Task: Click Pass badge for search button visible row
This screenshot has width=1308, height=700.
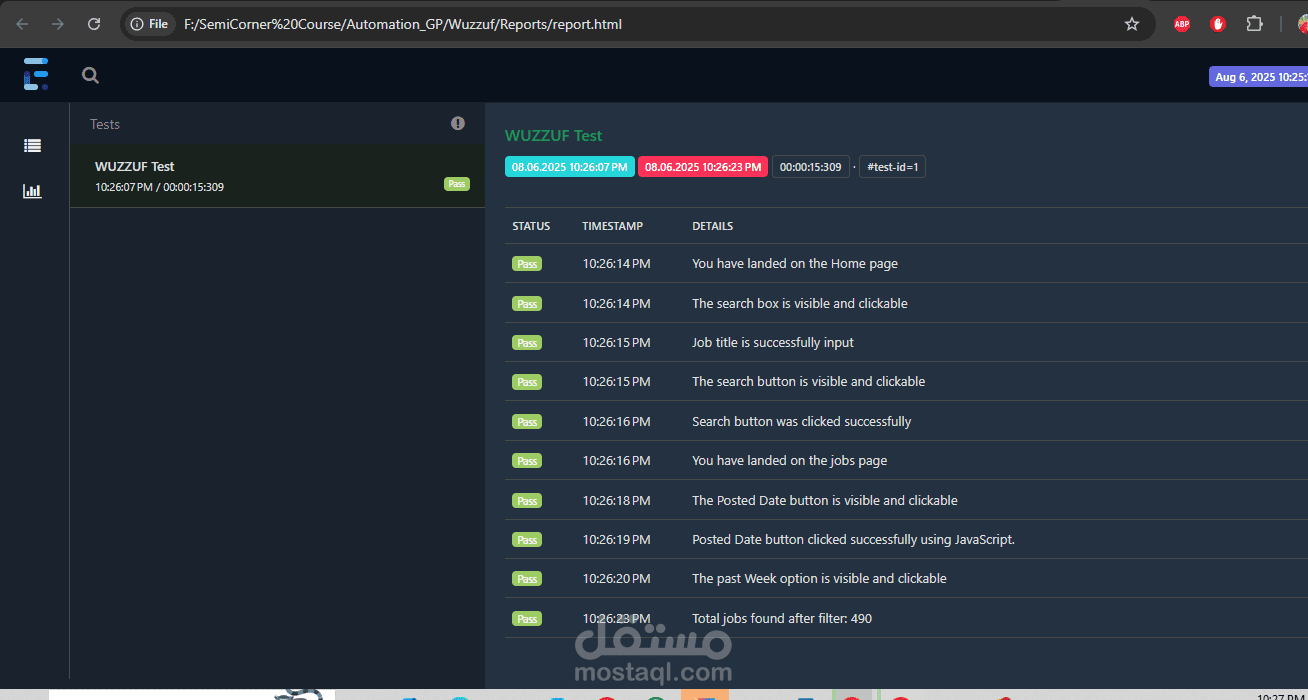Action: click(527, 382)
